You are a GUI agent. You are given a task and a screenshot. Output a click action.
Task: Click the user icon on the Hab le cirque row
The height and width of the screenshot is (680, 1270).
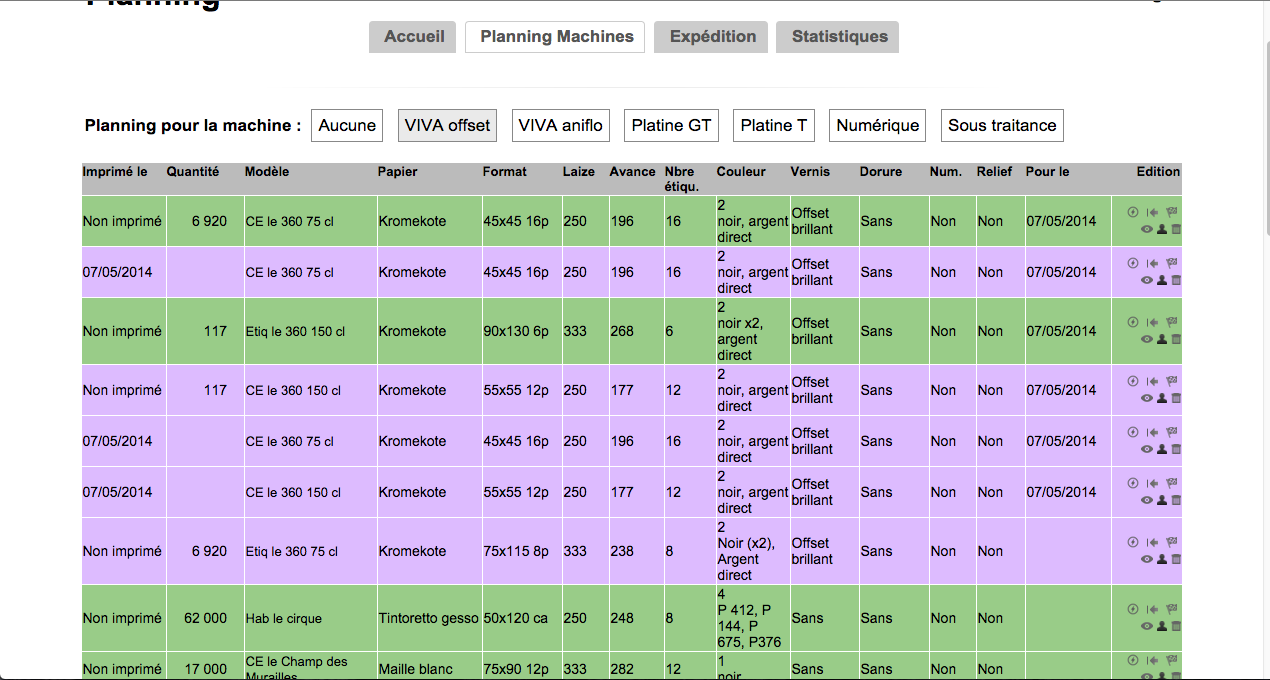click(1161, 626)
